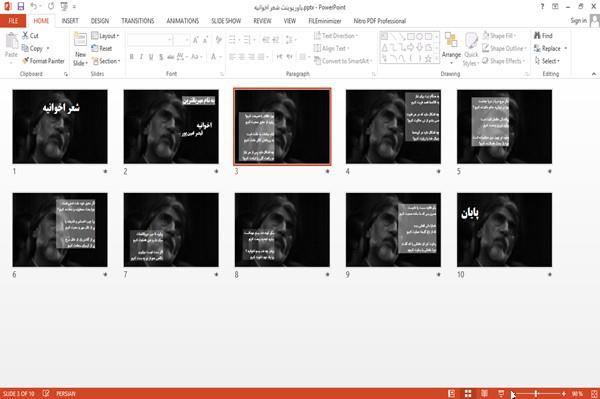Screen dimensions: 600x399
Task: Click the Undo arrow icon
Action: [x=34, y=6]
